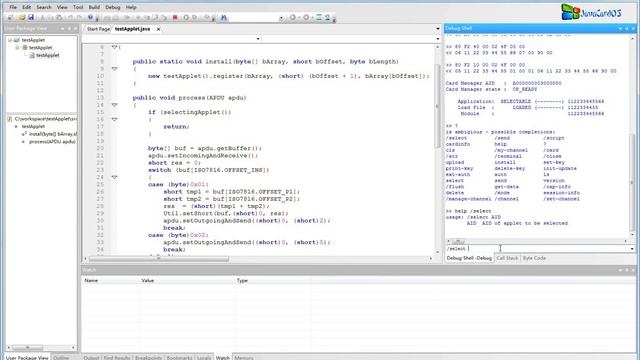This screenshot has height=360, width=640.
Task: Select the User Package View tab
Action: coord(27,357)
